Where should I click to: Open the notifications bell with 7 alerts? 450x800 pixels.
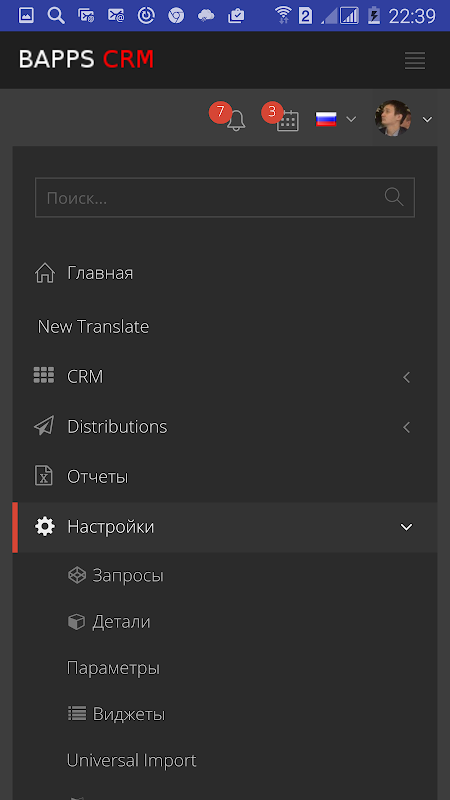coord(235,120)
